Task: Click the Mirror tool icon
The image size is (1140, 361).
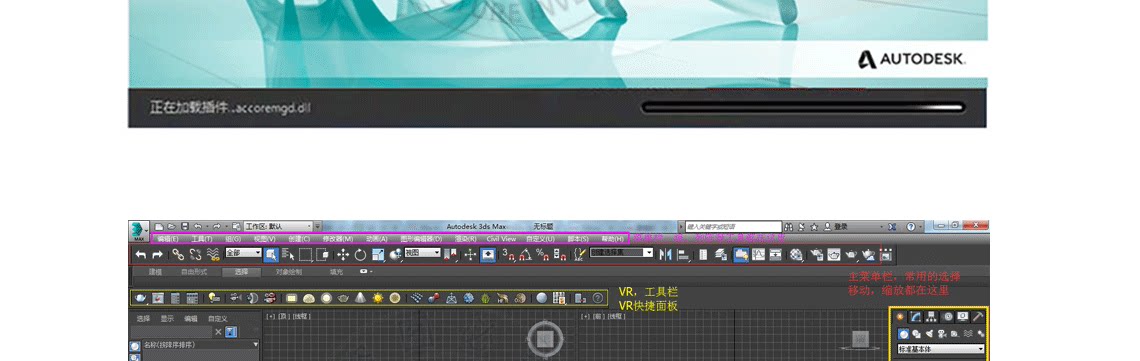Action: pos(665,255)
